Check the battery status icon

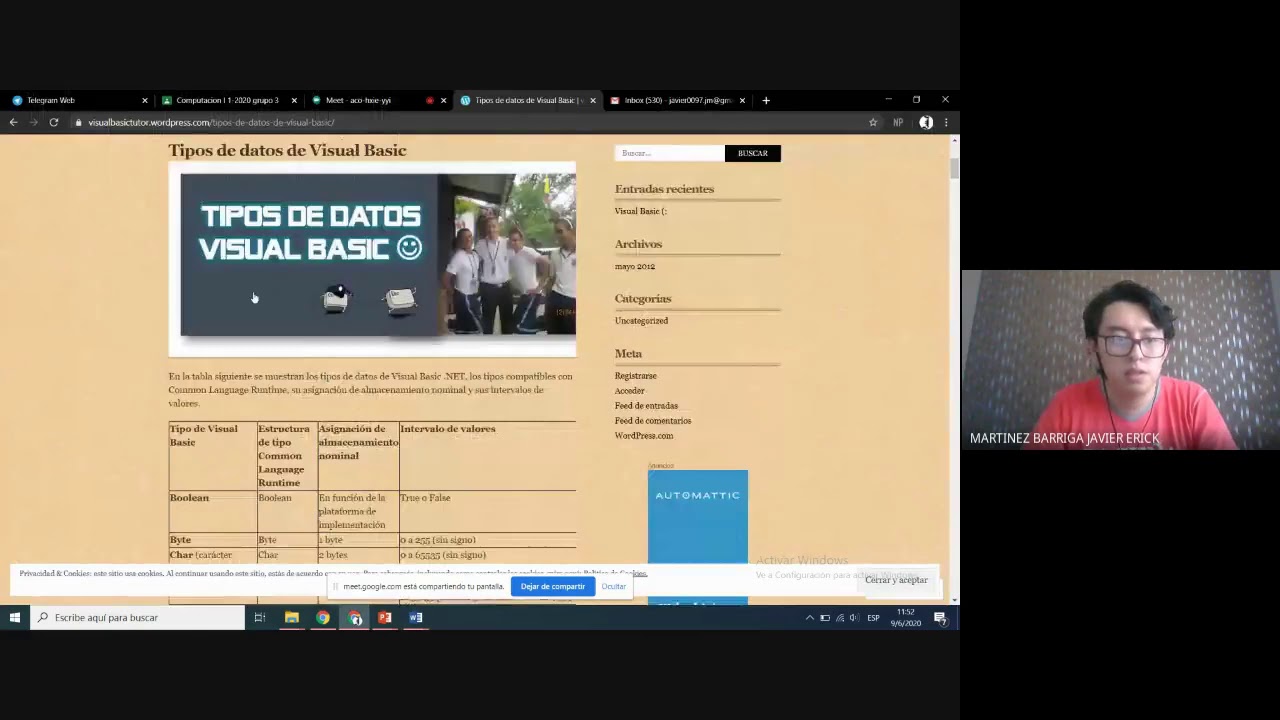(x=825, y=618)
